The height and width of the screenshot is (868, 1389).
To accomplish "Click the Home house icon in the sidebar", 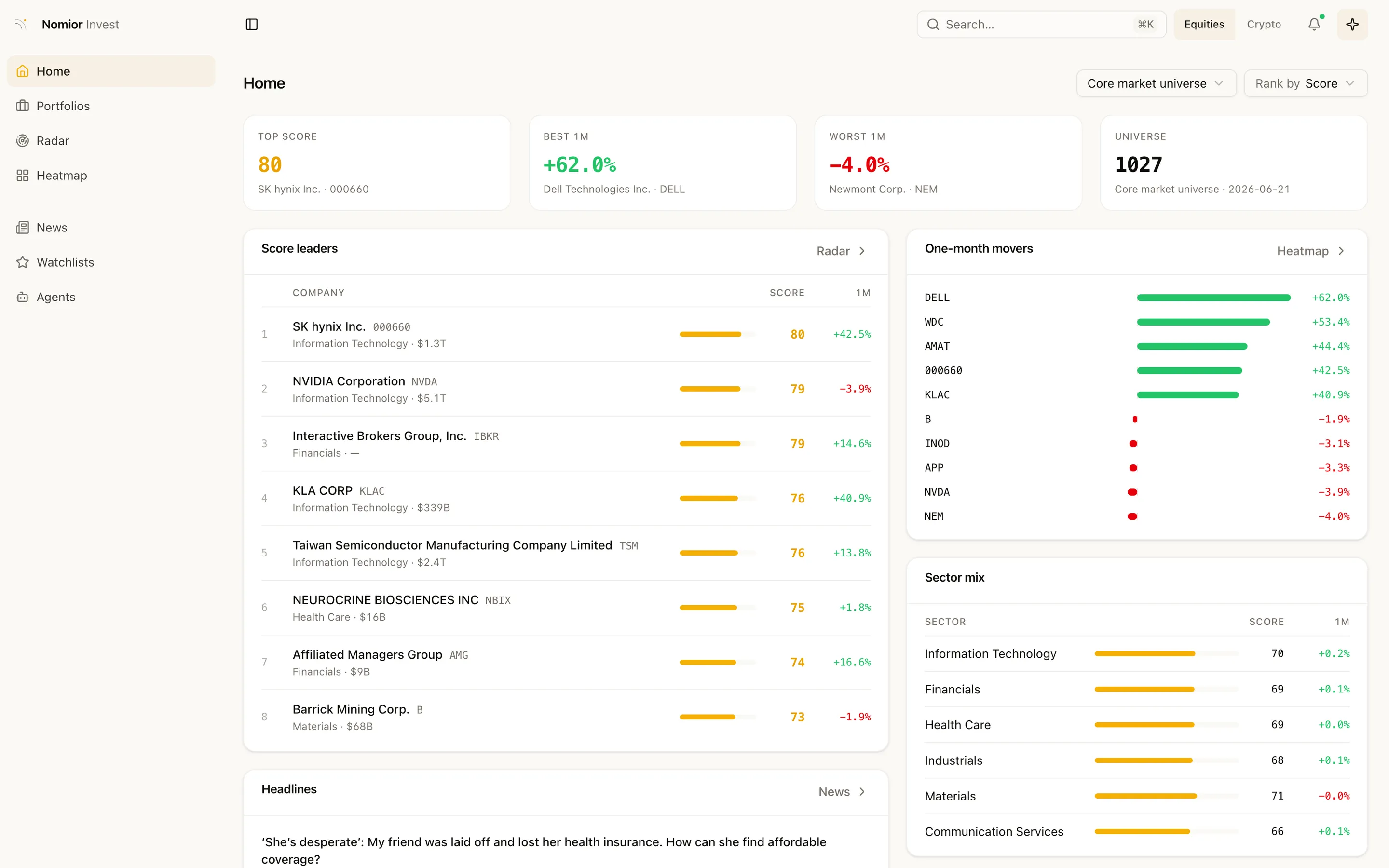I will point(22,71).
